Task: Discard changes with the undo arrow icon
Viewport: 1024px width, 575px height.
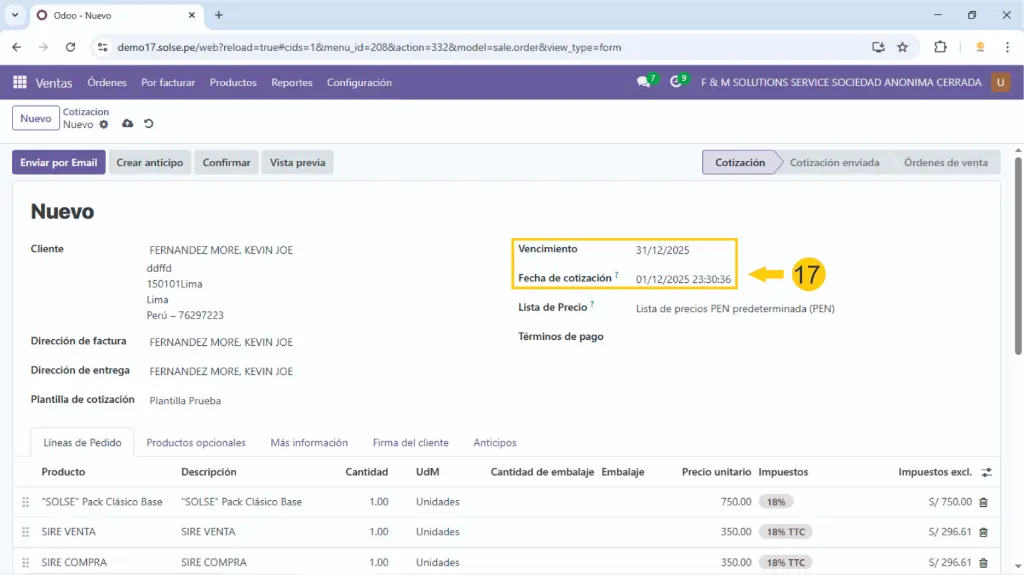Action: coord(149,124)
